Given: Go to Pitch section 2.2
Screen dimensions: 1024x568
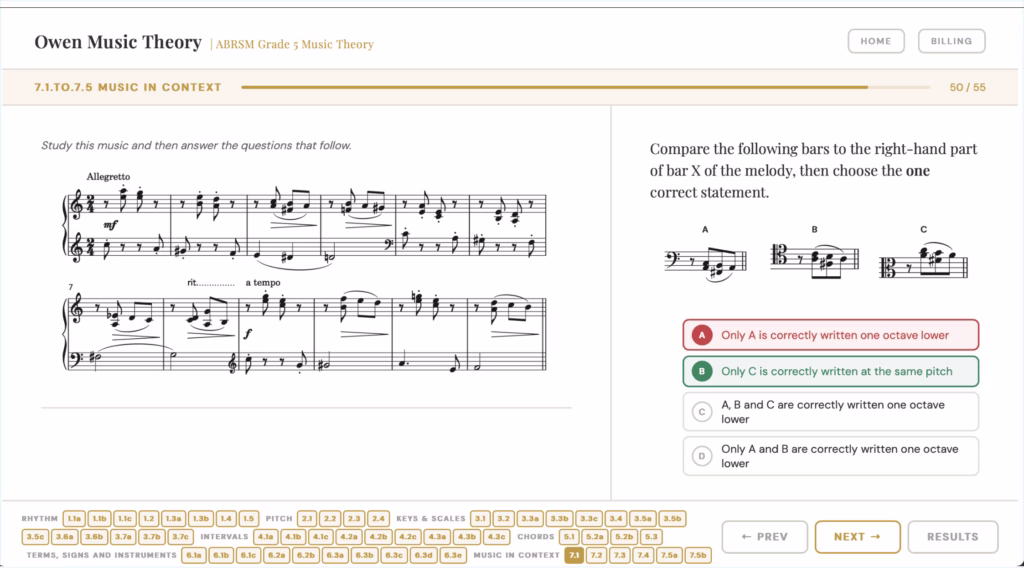Looking at the screenshot, I should 330,518.
